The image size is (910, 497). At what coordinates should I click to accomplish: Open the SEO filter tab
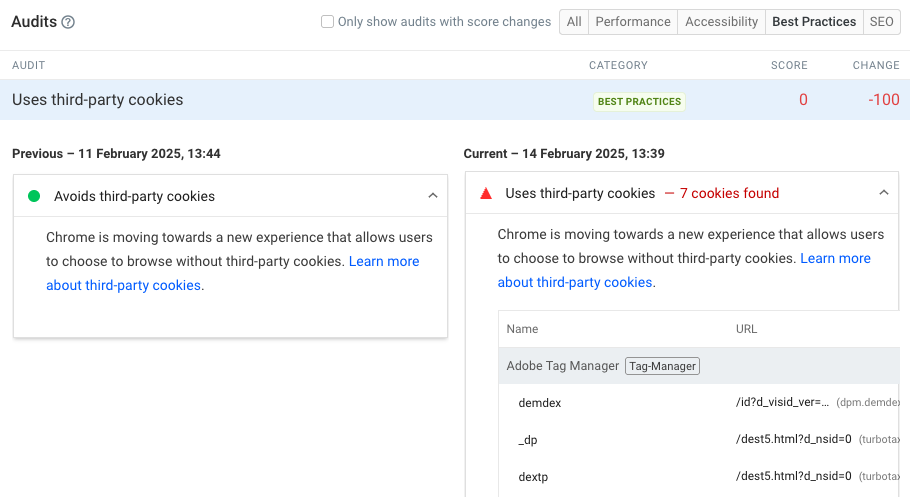(x=881, y=22)
